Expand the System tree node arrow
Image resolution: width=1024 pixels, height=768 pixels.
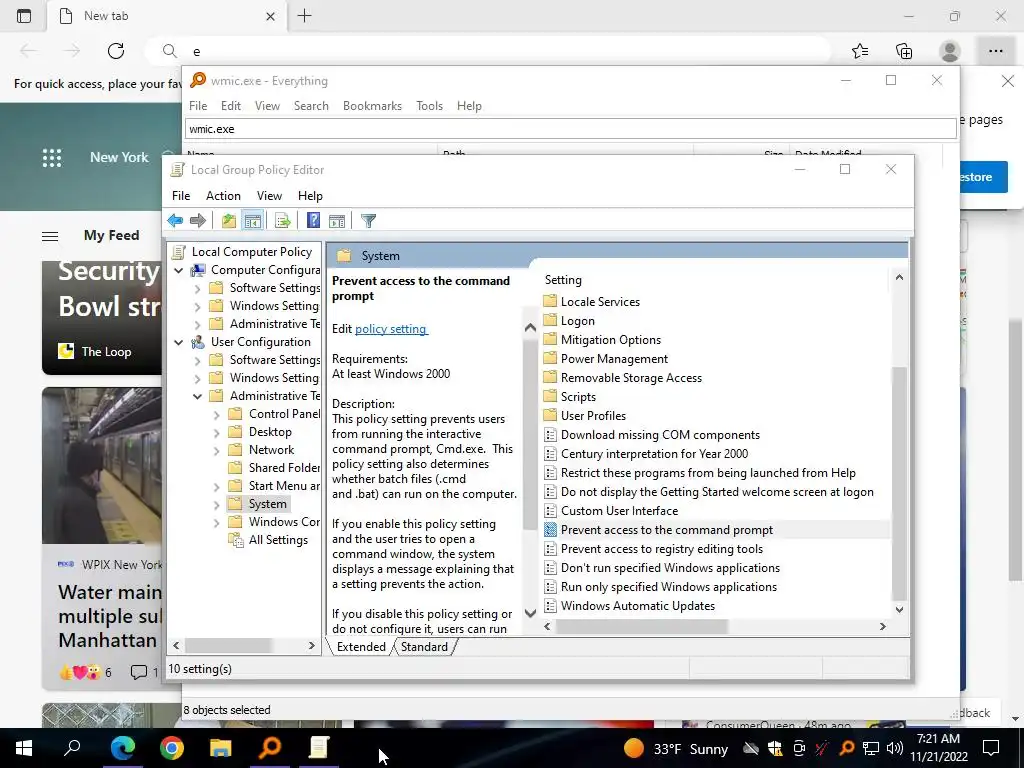[216, 504]
